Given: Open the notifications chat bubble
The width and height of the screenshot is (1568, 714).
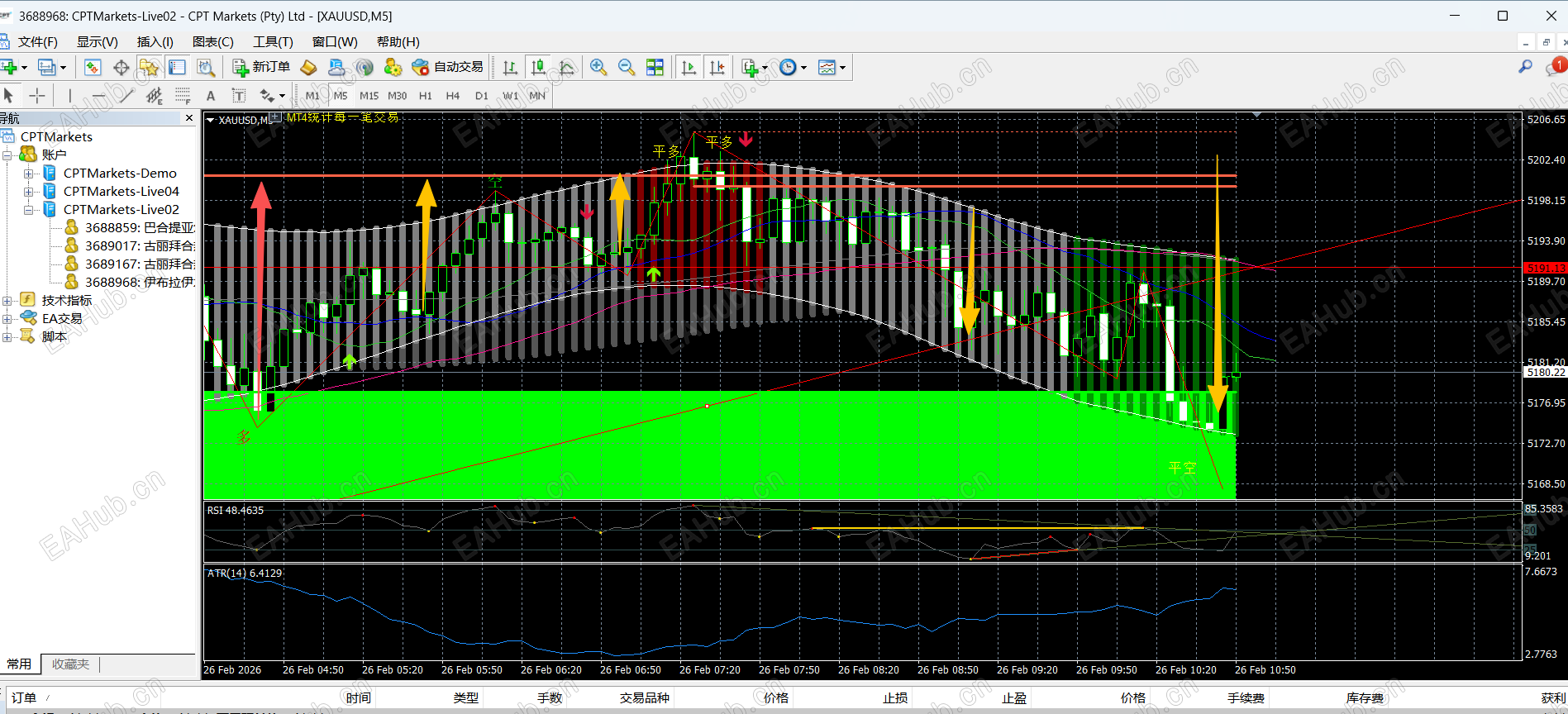Looking at the screenshot, I should pos(1554,67).
